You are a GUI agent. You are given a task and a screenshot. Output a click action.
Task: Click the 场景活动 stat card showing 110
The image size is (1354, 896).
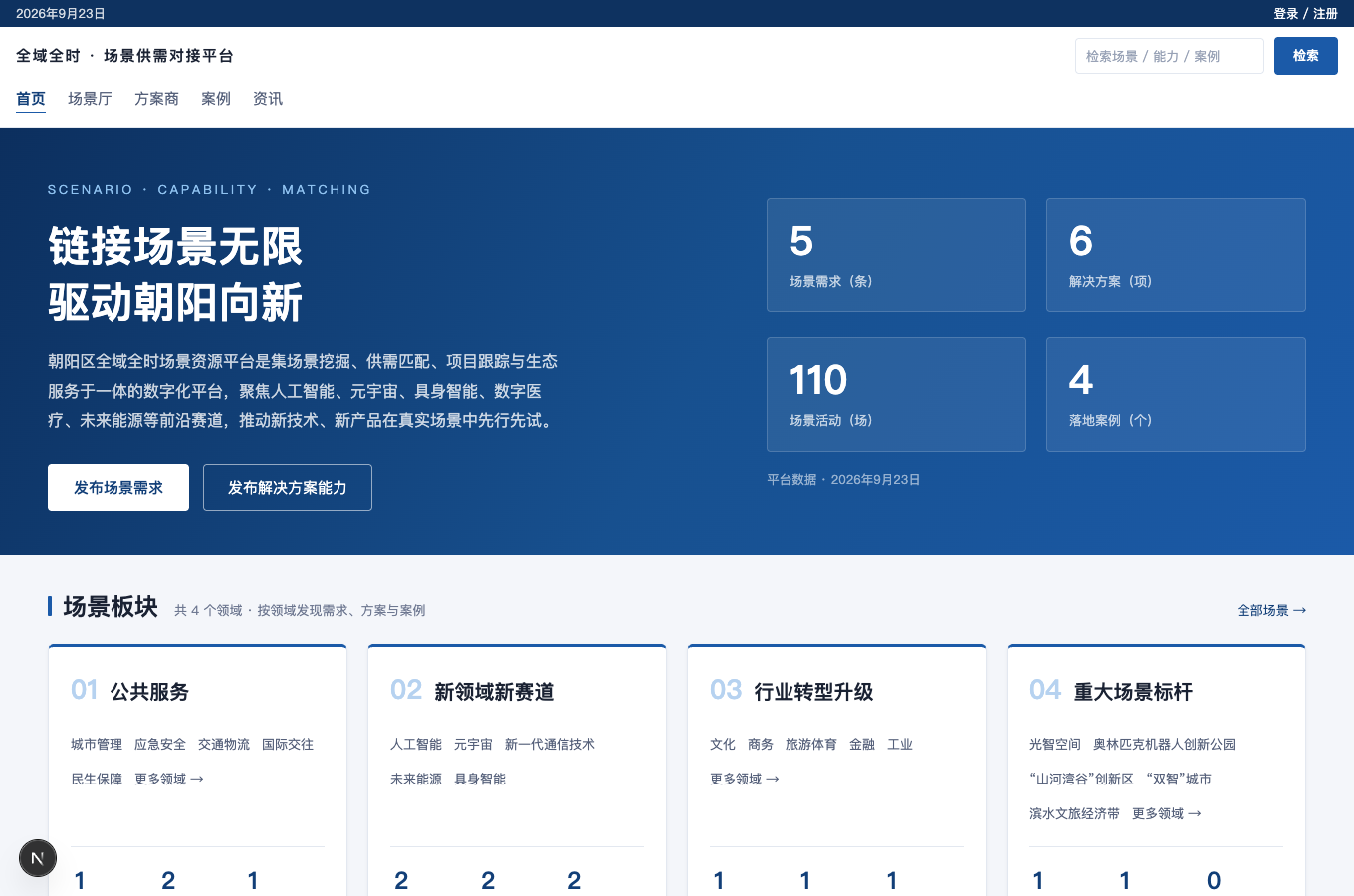896,394
